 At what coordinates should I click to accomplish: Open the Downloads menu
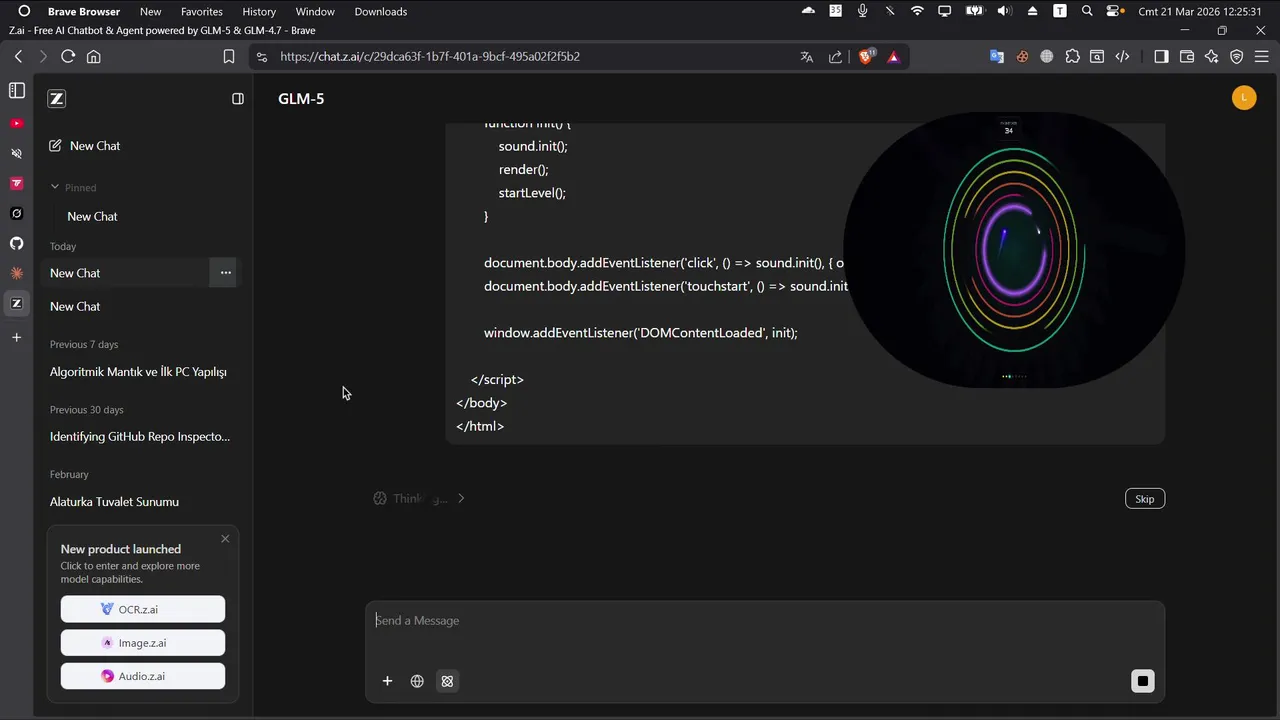pos(381,12)
